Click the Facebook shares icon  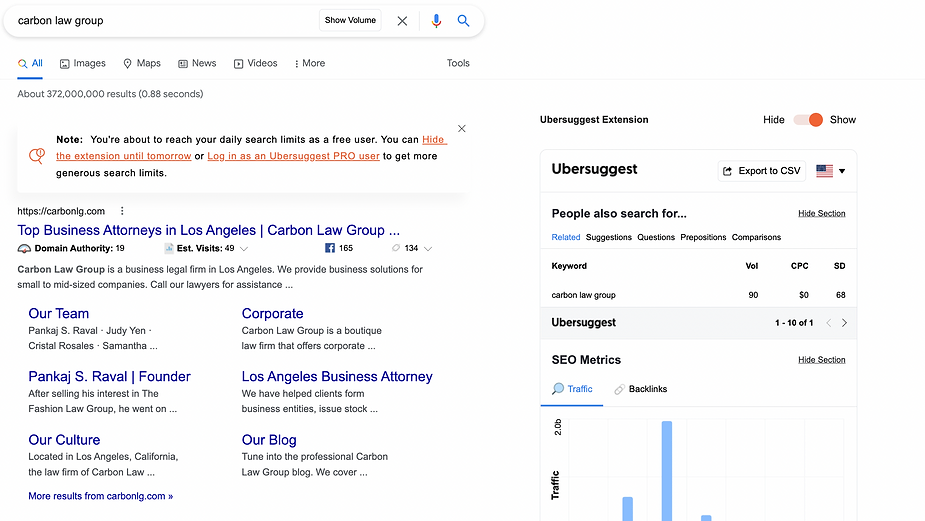(330, 248)
